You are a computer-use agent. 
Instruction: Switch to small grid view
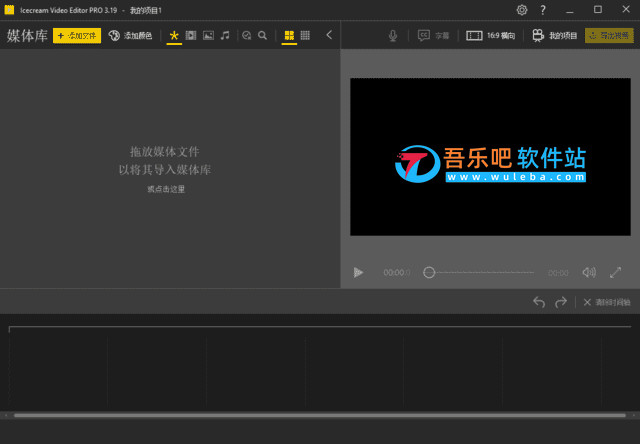[x=305, y=36]
